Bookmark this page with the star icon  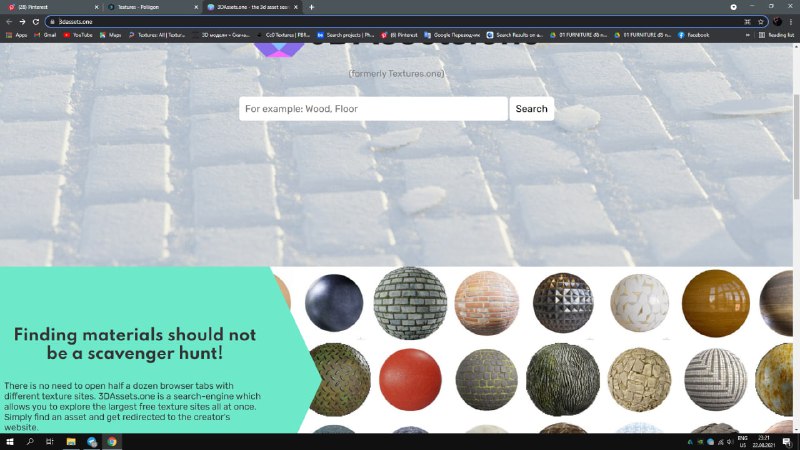point(761,22)
